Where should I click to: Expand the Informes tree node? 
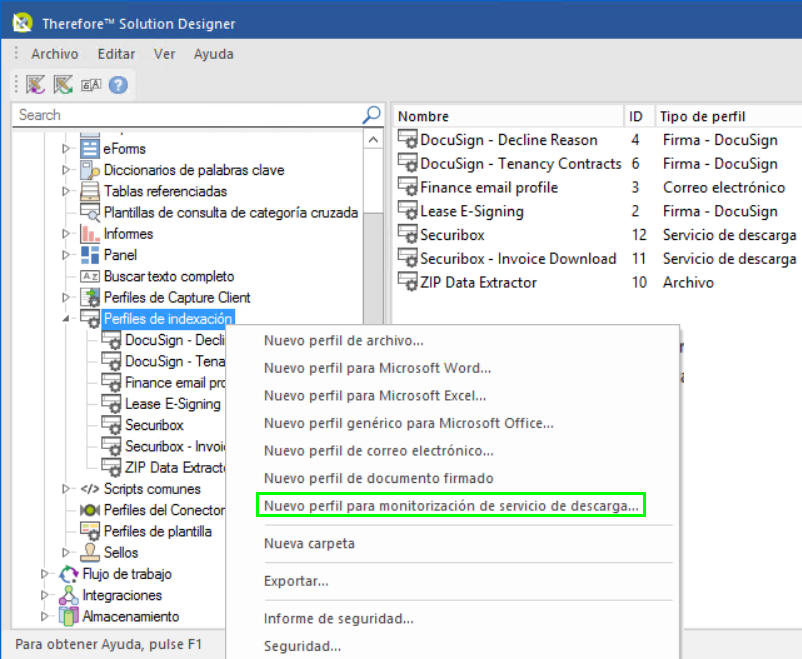point(65,234)
